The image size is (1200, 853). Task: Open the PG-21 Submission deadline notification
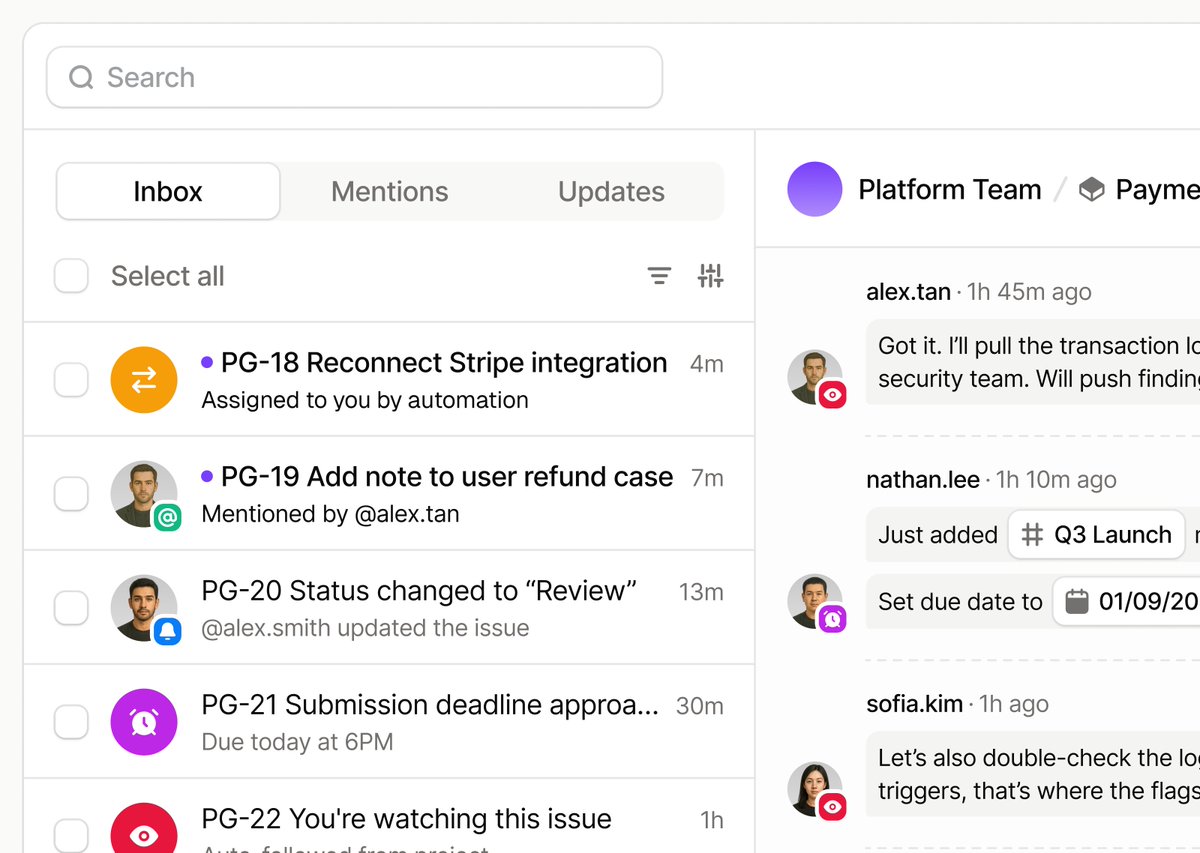(430, 706)
